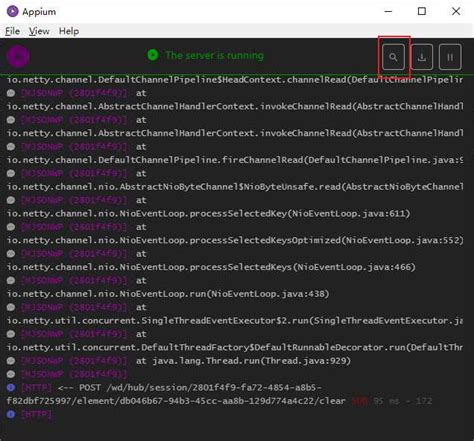
Task: Click the blue info icon beside the last HTTP entry
Action: pos(11,414)
